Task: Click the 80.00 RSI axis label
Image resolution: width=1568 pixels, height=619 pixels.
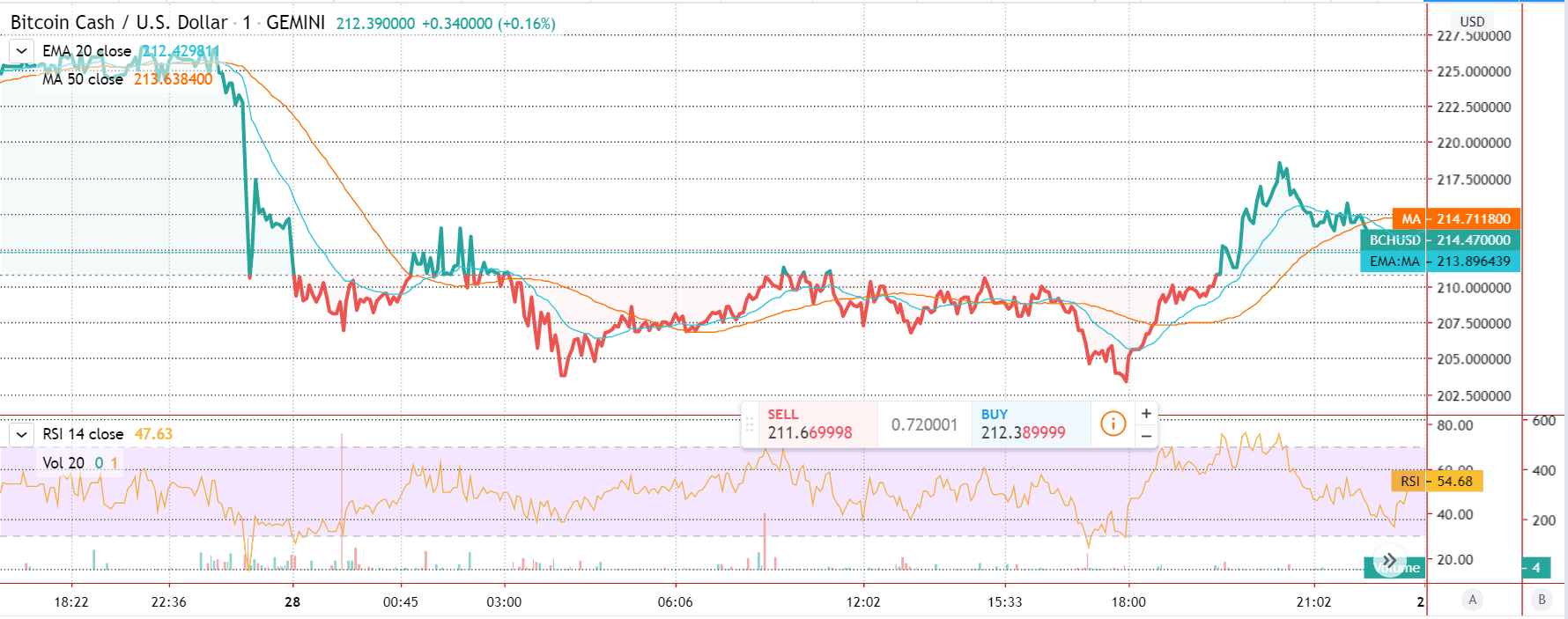Action: (x=1455, y=425)
